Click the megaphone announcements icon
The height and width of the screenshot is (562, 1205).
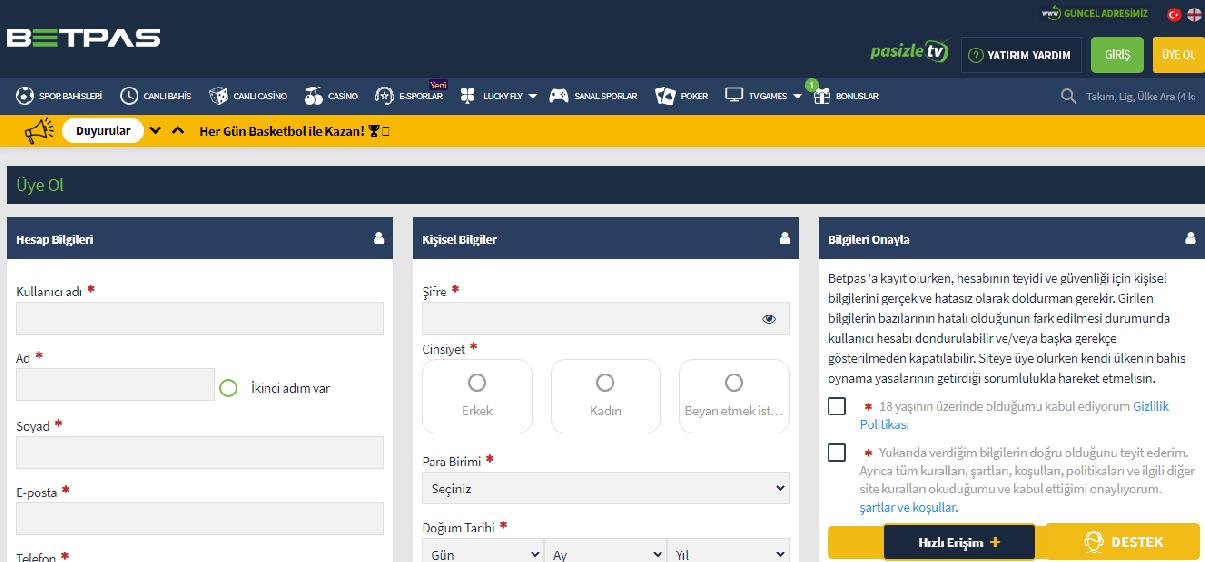(x=39, y=131)
